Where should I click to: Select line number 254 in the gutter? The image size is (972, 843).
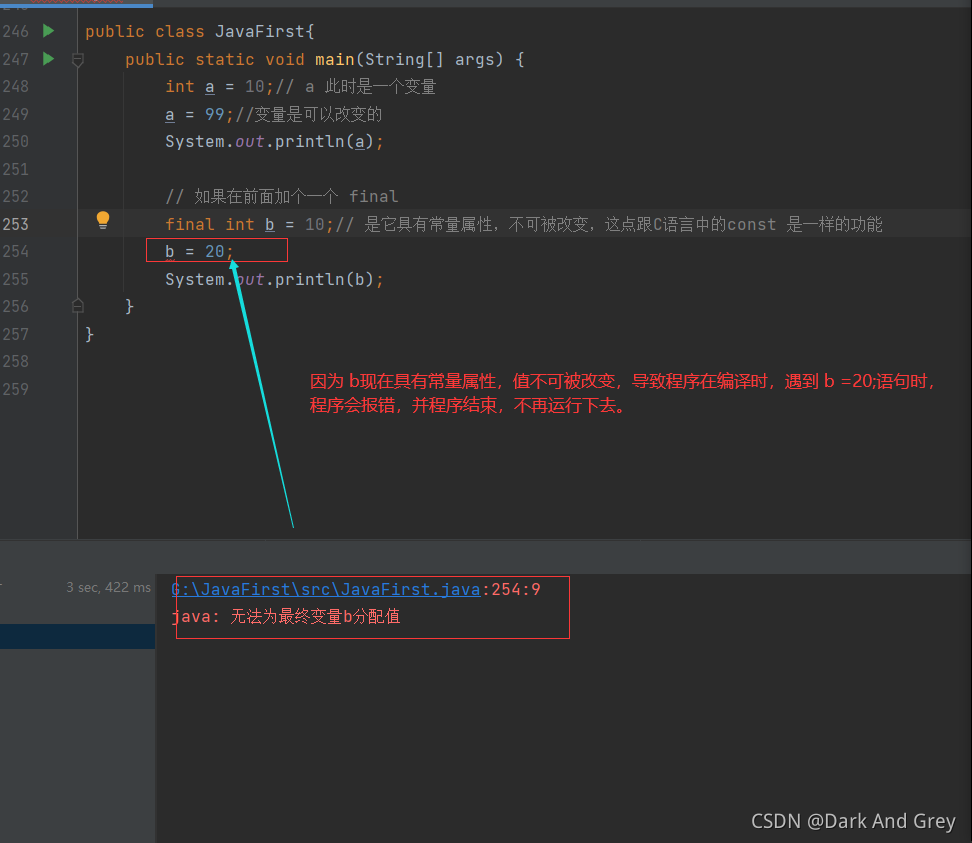coord(15,252)
